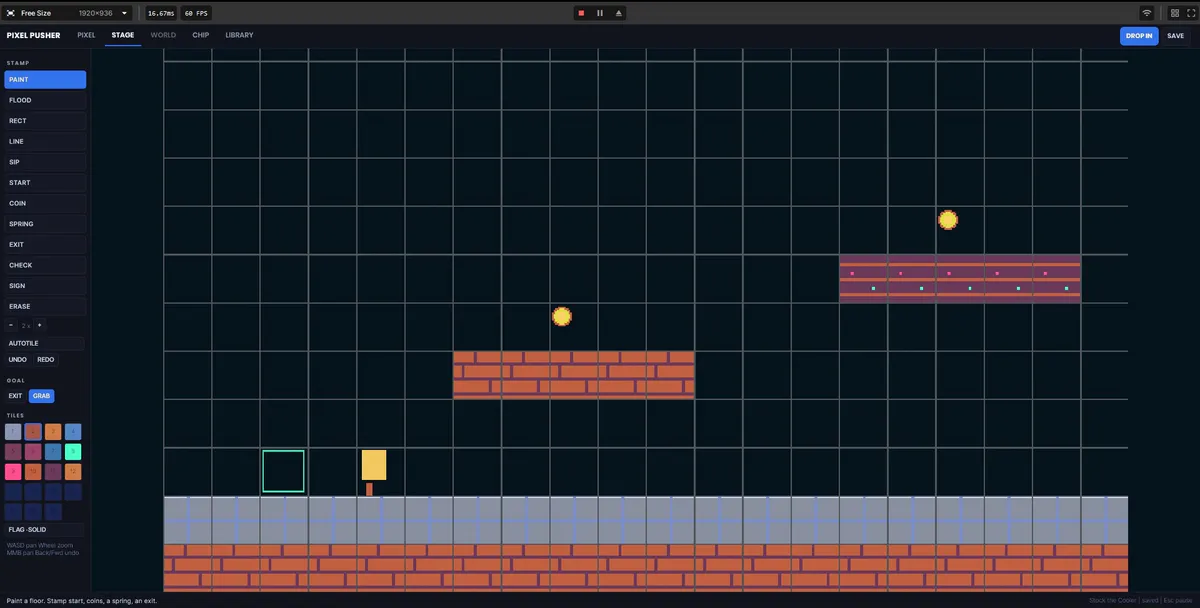Click the green outlined start marker
The height and width of the screenshot is (608, 1200).
283,471
